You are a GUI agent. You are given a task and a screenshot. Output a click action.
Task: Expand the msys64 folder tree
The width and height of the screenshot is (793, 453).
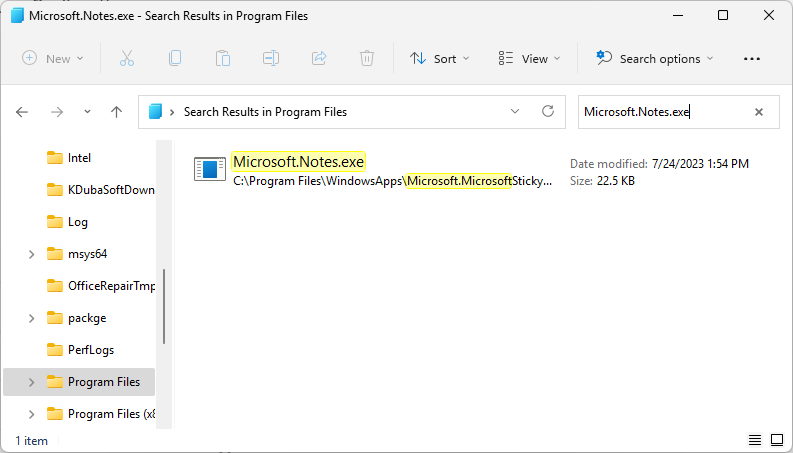point(31,254)
